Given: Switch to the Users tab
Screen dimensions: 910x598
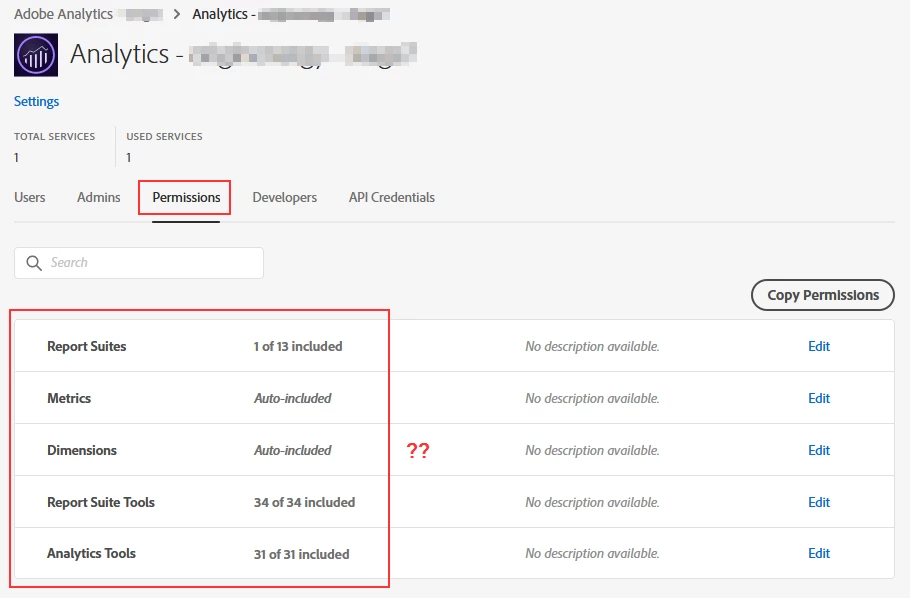Looking at the screenshot, I should (x=30, y=197).
